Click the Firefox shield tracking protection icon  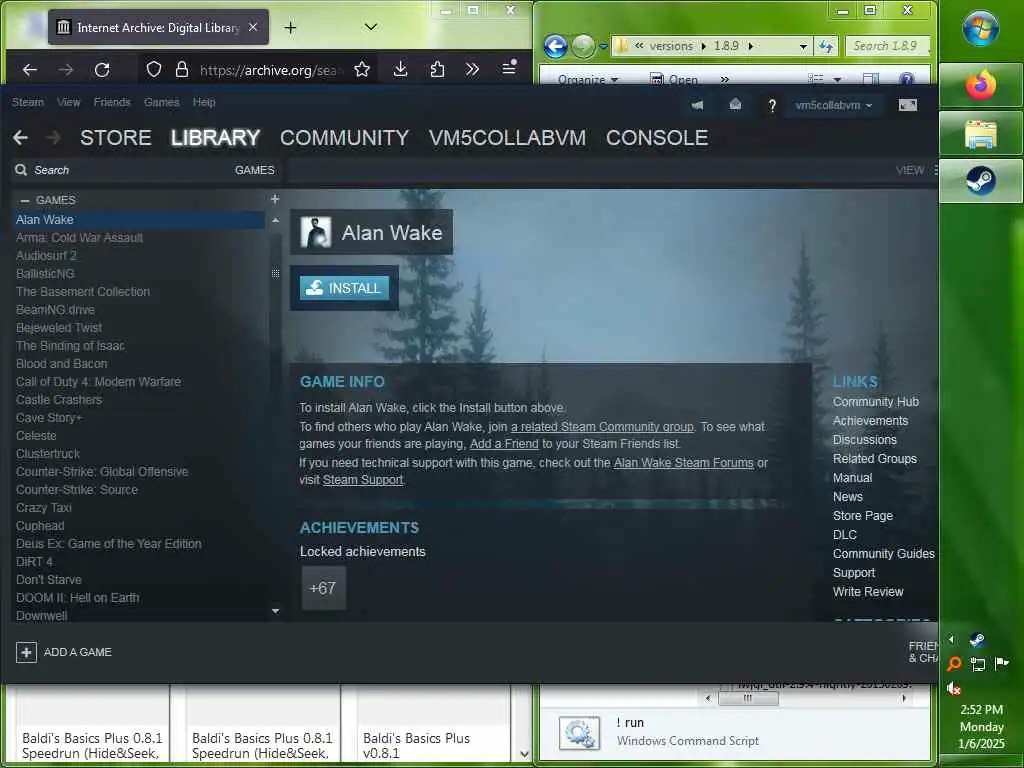(x=153, y=70)
